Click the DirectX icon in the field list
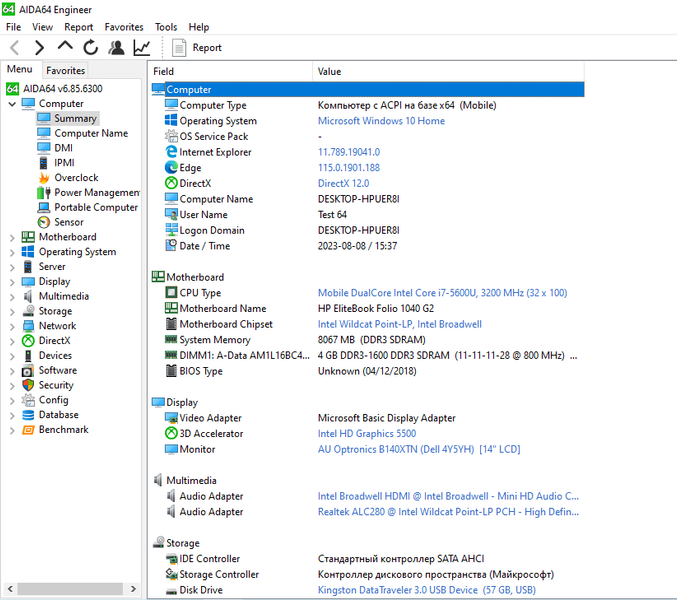Screen dimensions: 677x600 point(171,183)
